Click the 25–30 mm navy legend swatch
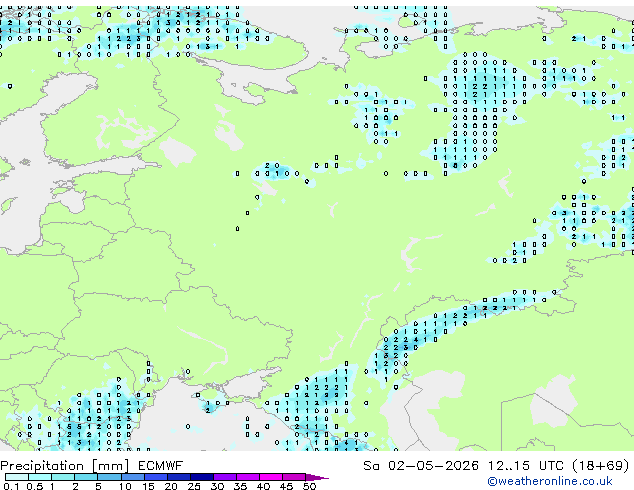 201,477
